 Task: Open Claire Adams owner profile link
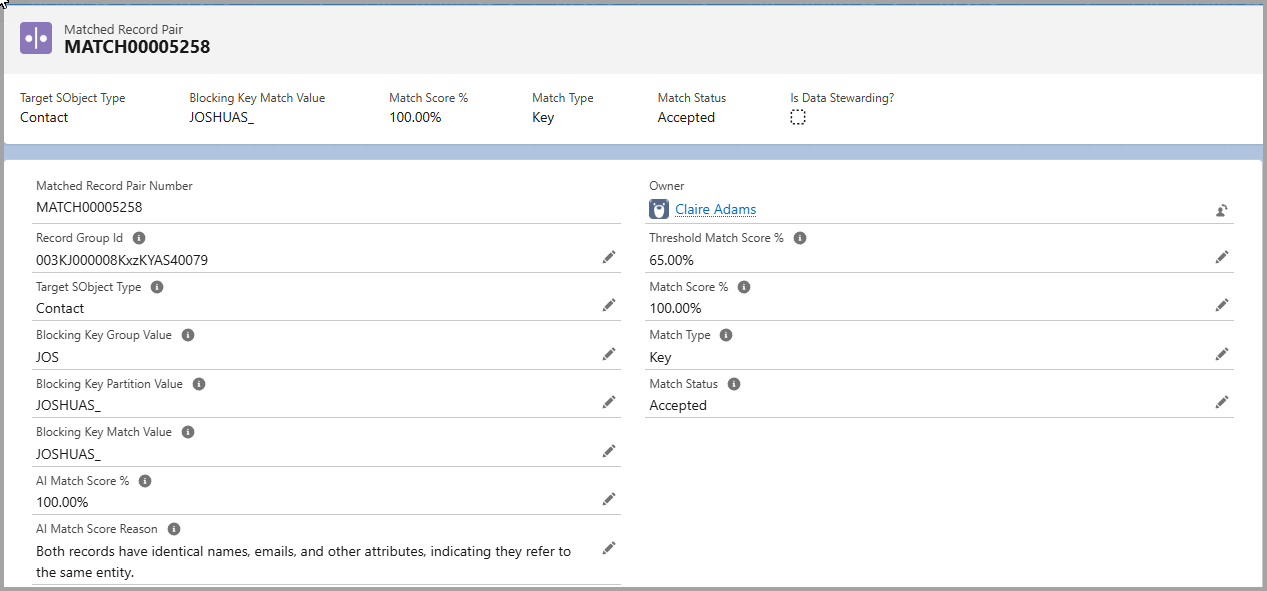click(715, 209)
